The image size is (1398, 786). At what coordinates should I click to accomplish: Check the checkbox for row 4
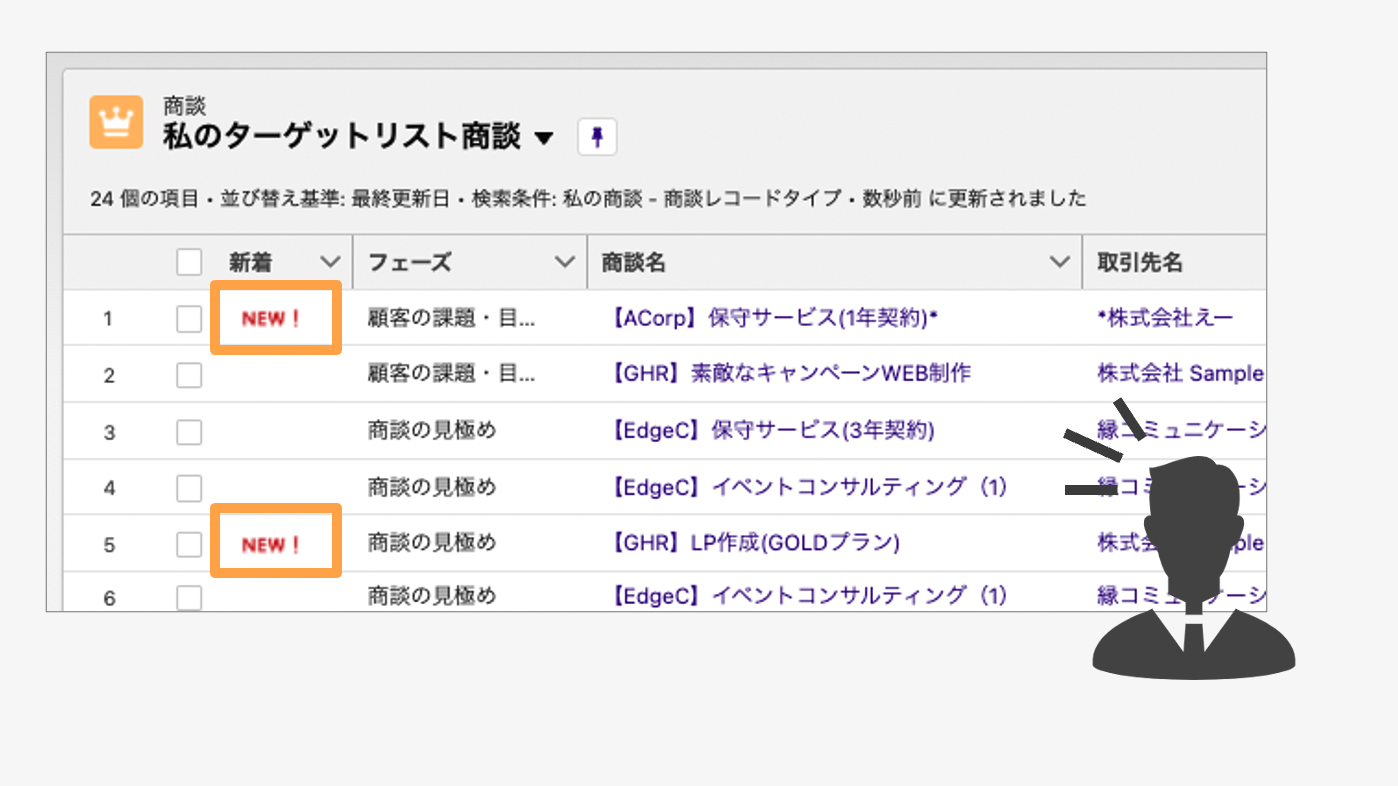[x=189, y=488]
